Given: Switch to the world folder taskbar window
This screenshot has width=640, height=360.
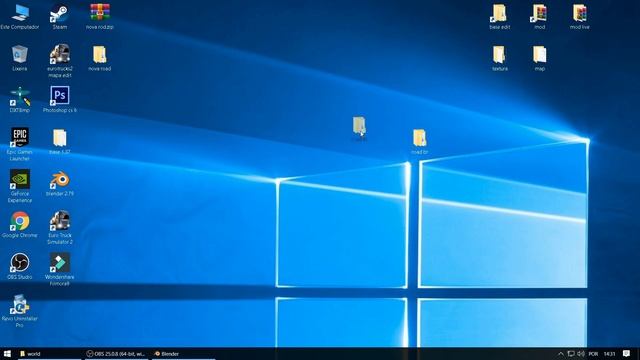Looking at the screenshot, I should (49, 354).
